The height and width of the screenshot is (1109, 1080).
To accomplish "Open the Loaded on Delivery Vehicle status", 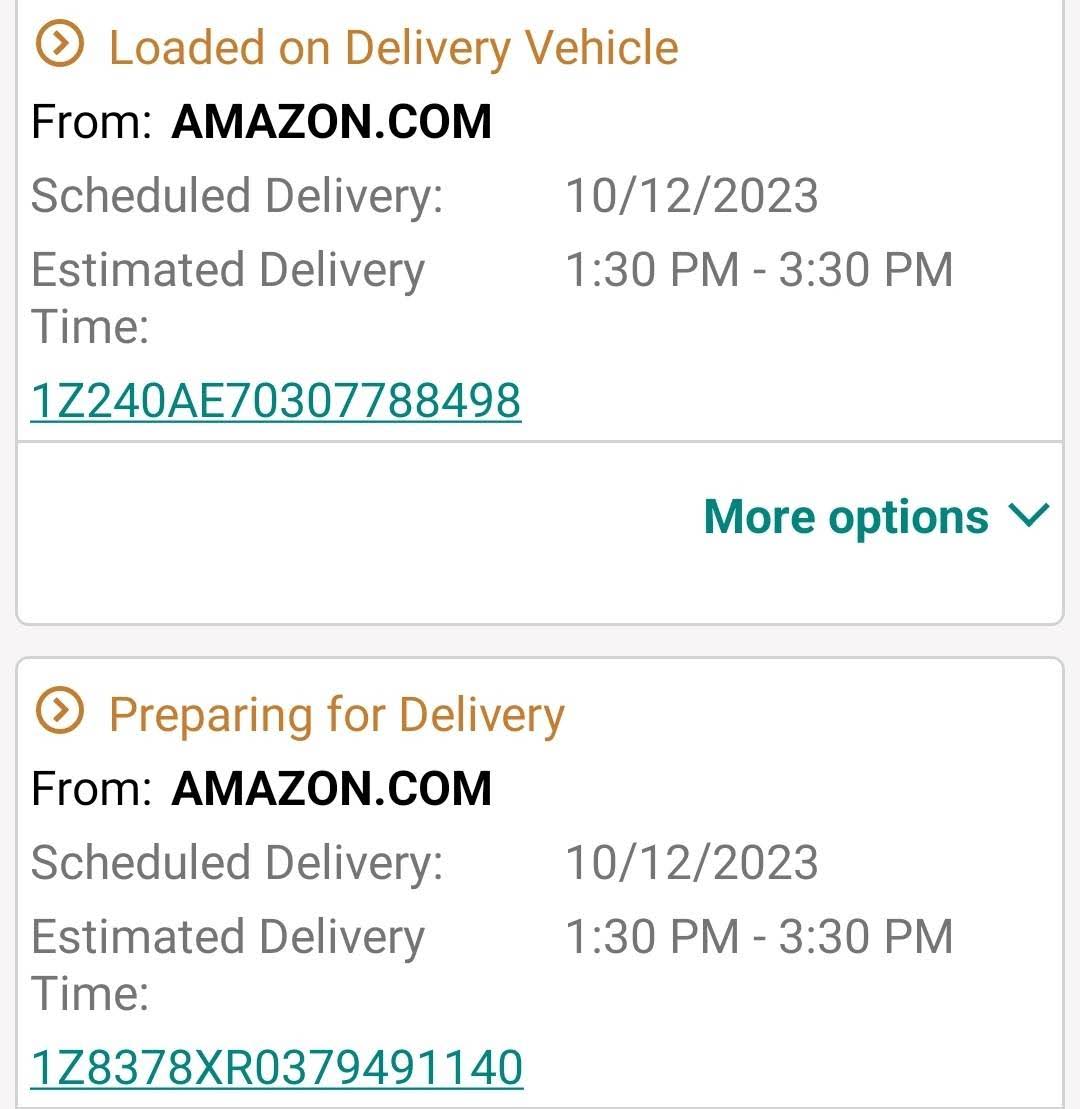I will [x=394, y=47].
